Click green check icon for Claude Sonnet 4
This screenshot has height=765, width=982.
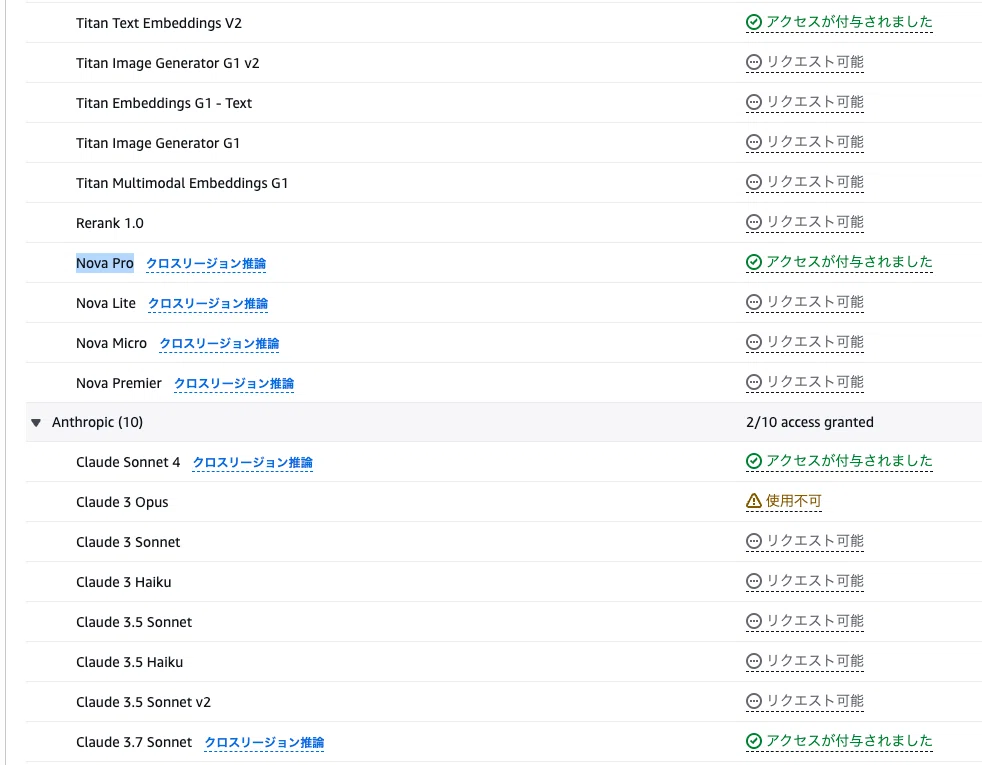pos(754,461)
